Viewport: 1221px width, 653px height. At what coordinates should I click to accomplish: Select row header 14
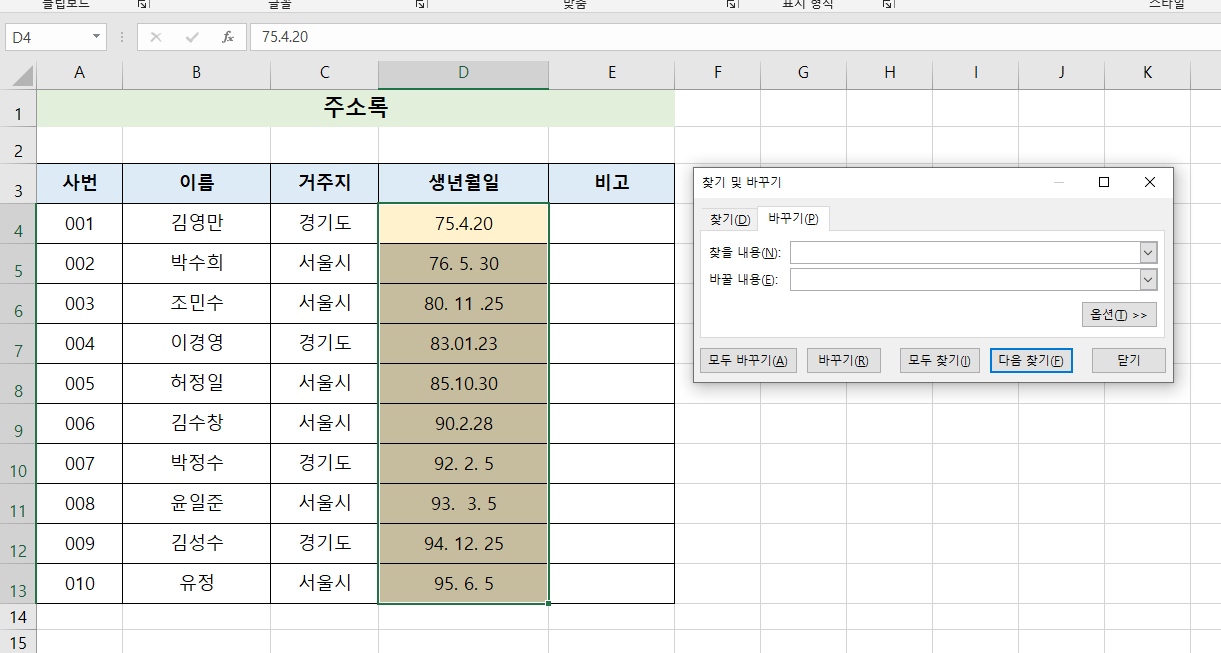[18, 616]
